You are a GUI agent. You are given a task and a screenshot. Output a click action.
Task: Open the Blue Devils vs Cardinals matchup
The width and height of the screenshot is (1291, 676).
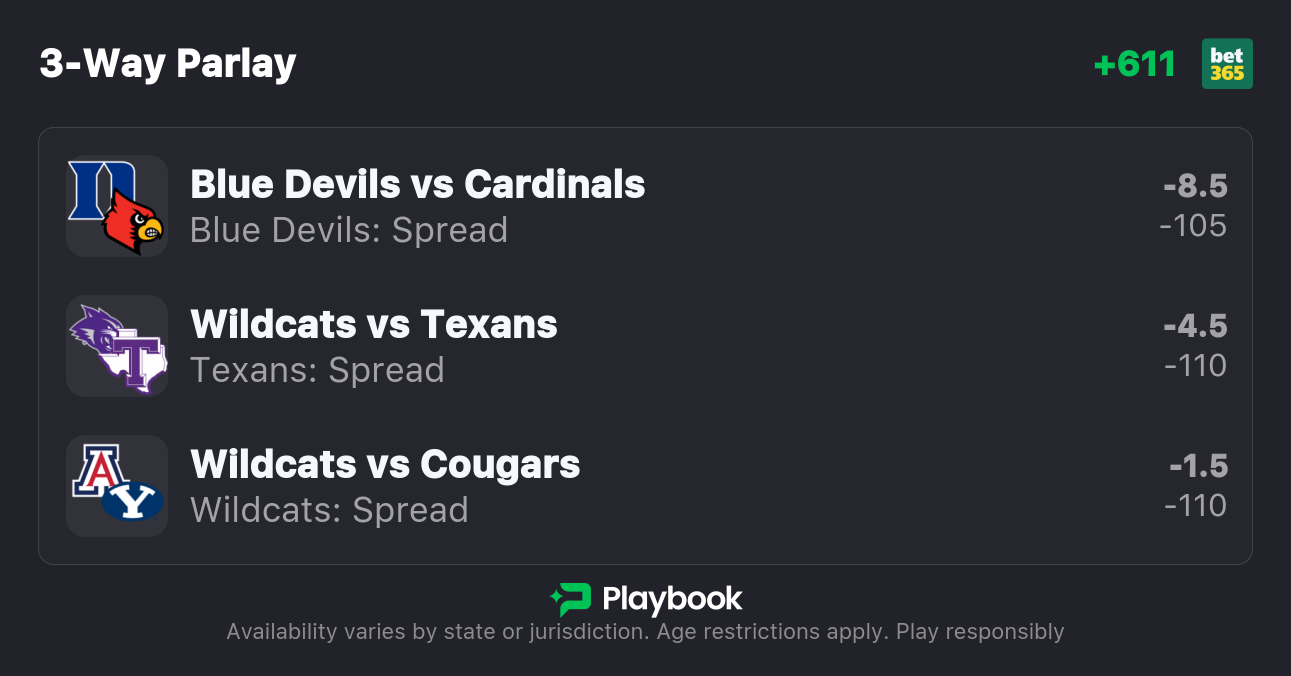coord(417,184)
